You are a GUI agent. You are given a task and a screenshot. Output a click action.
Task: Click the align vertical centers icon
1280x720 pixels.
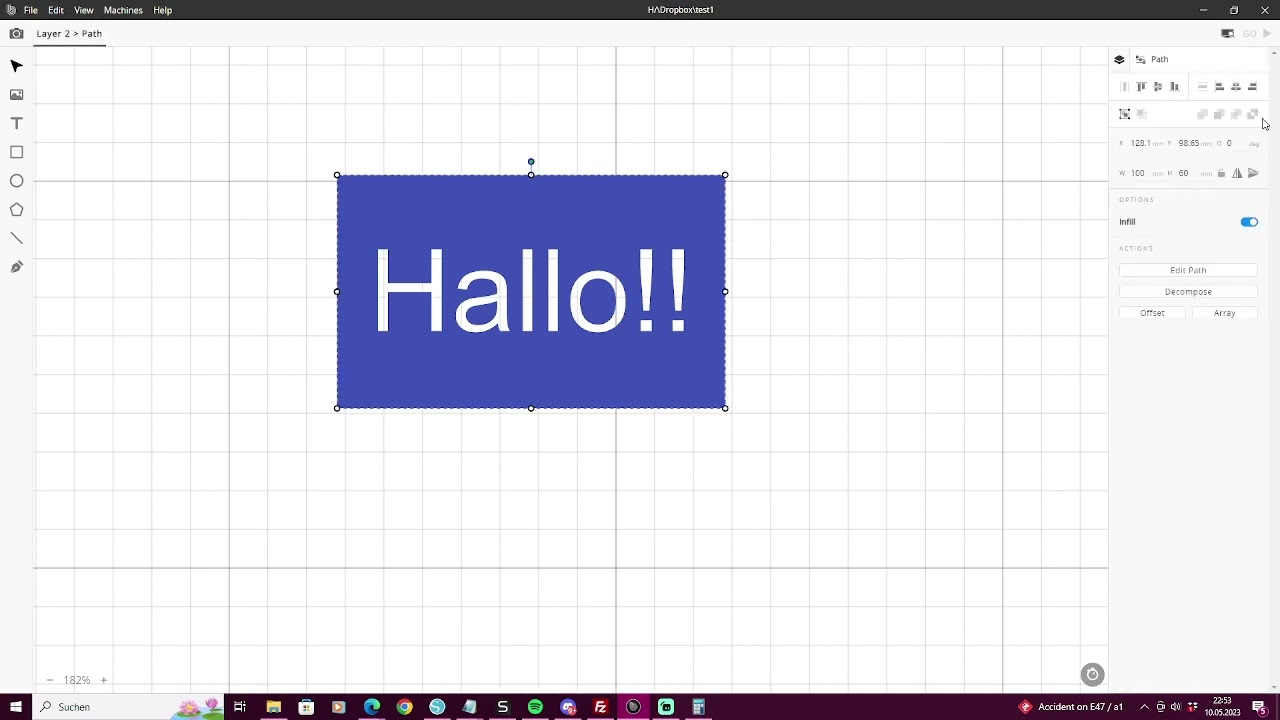1158,87
